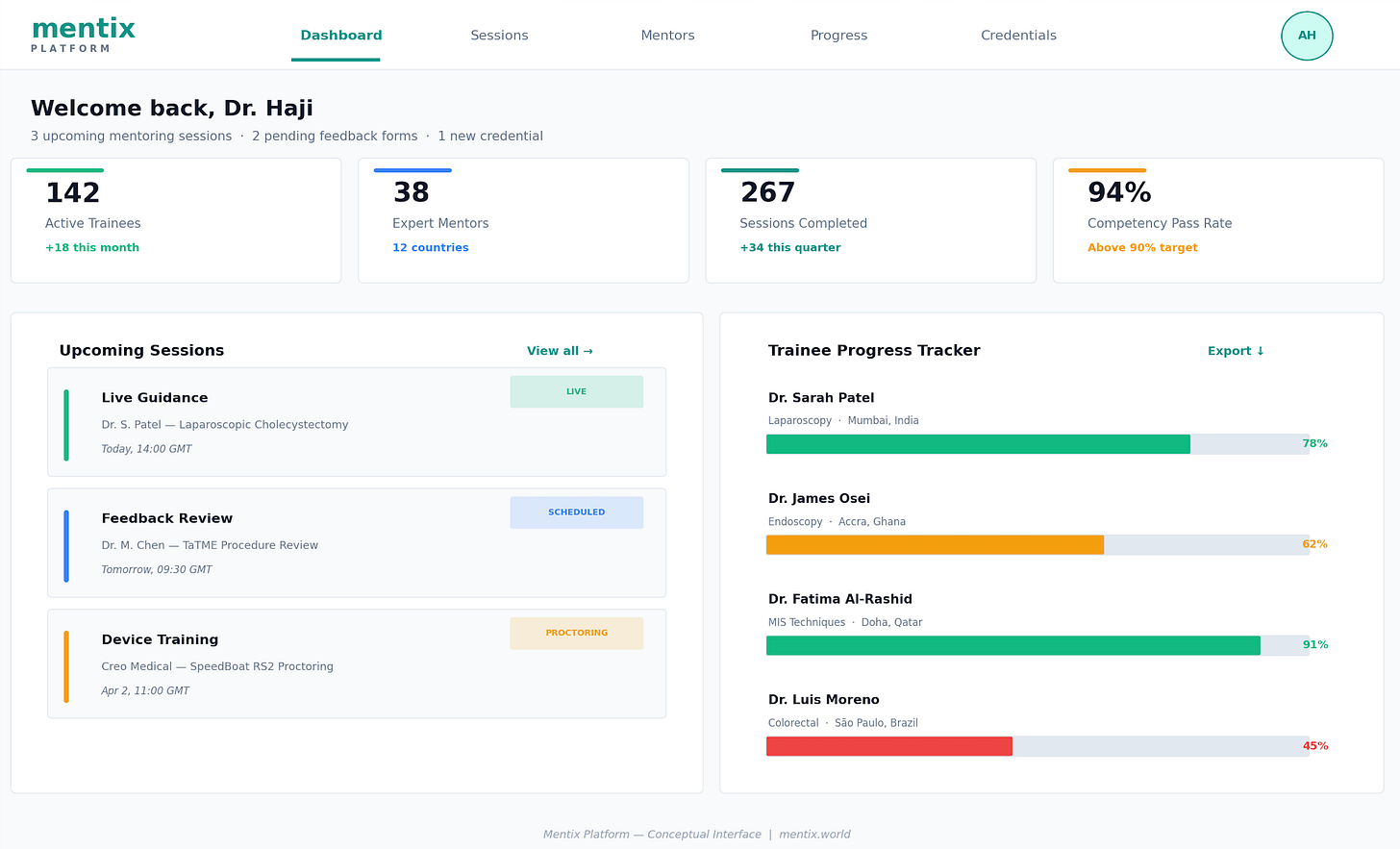Open the Competency Pass Rate card
The height and width of the screenshot is (849, 1400).
(x=1218, y=221)
